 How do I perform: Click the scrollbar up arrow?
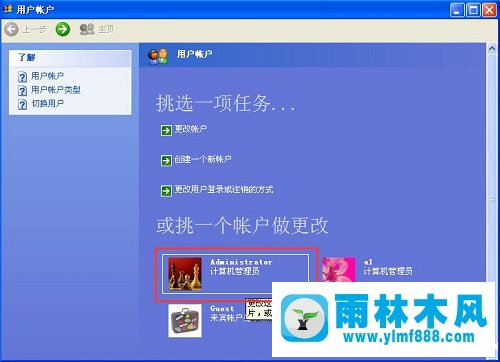coord(492,49)
